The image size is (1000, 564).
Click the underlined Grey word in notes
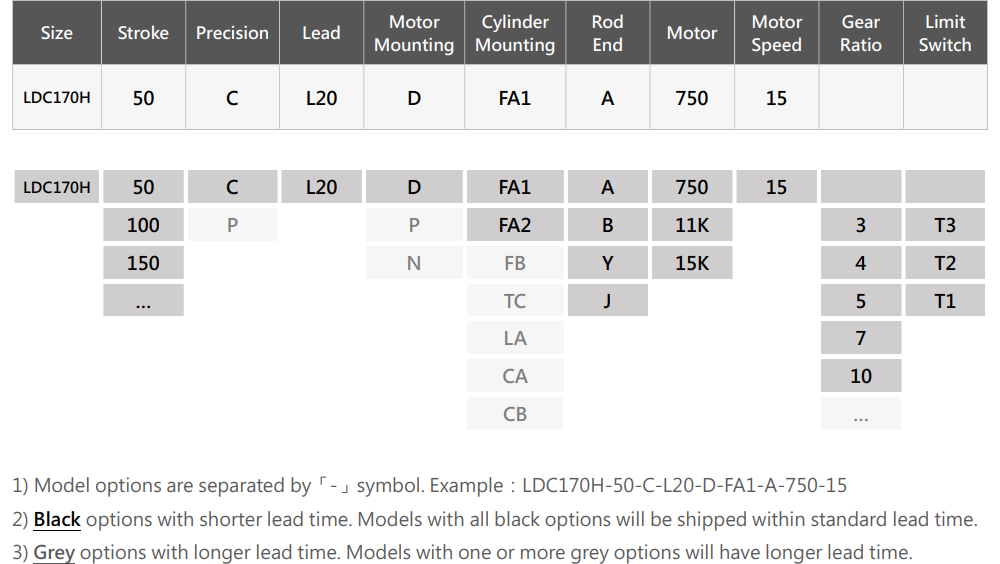54,552
